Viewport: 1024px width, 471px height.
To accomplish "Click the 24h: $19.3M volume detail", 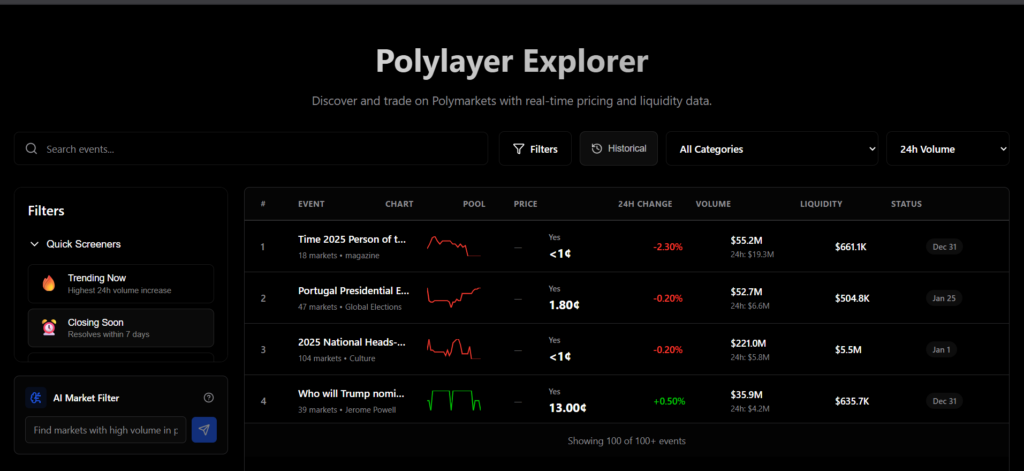I will 752,254.
